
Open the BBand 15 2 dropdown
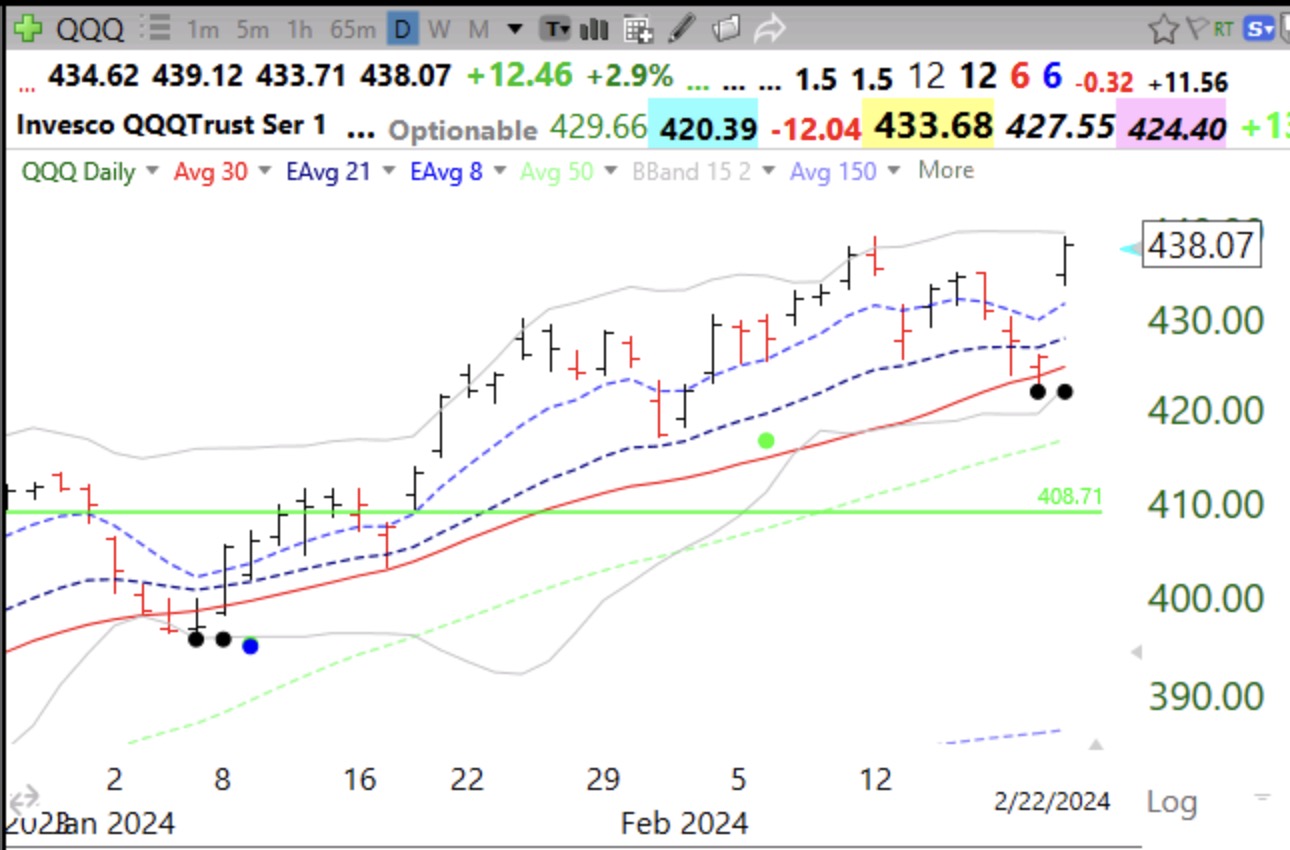[768, 171]
